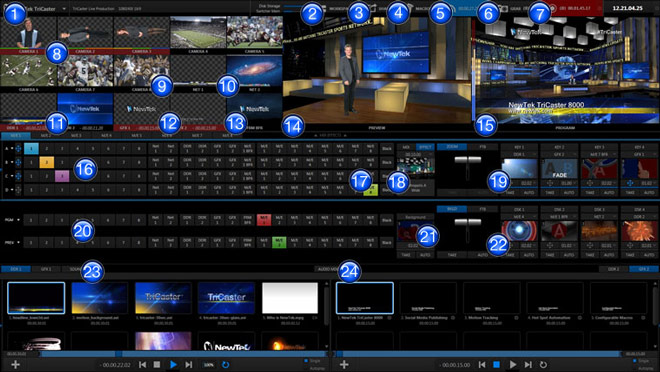Expand the PREV row options arrow
This screenshot has width=660, height=372.
pos(18,242)
